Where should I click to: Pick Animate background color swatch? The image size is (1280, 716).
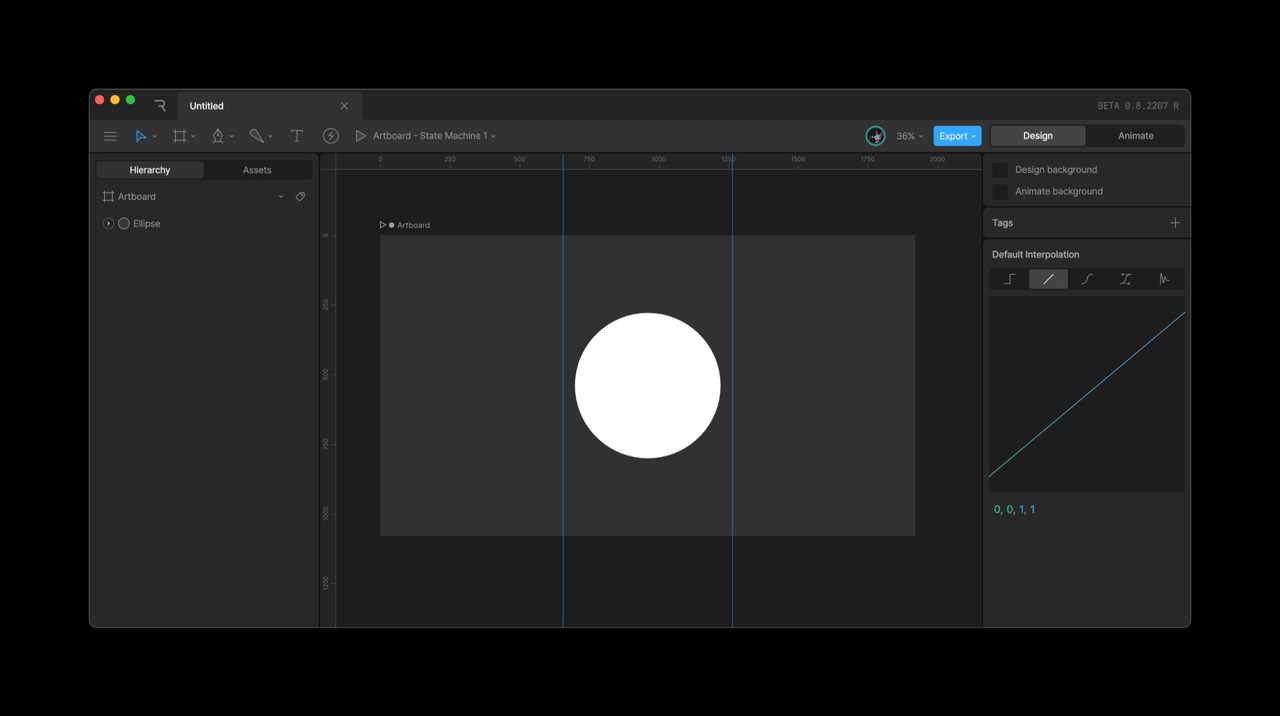(1000, 192)
